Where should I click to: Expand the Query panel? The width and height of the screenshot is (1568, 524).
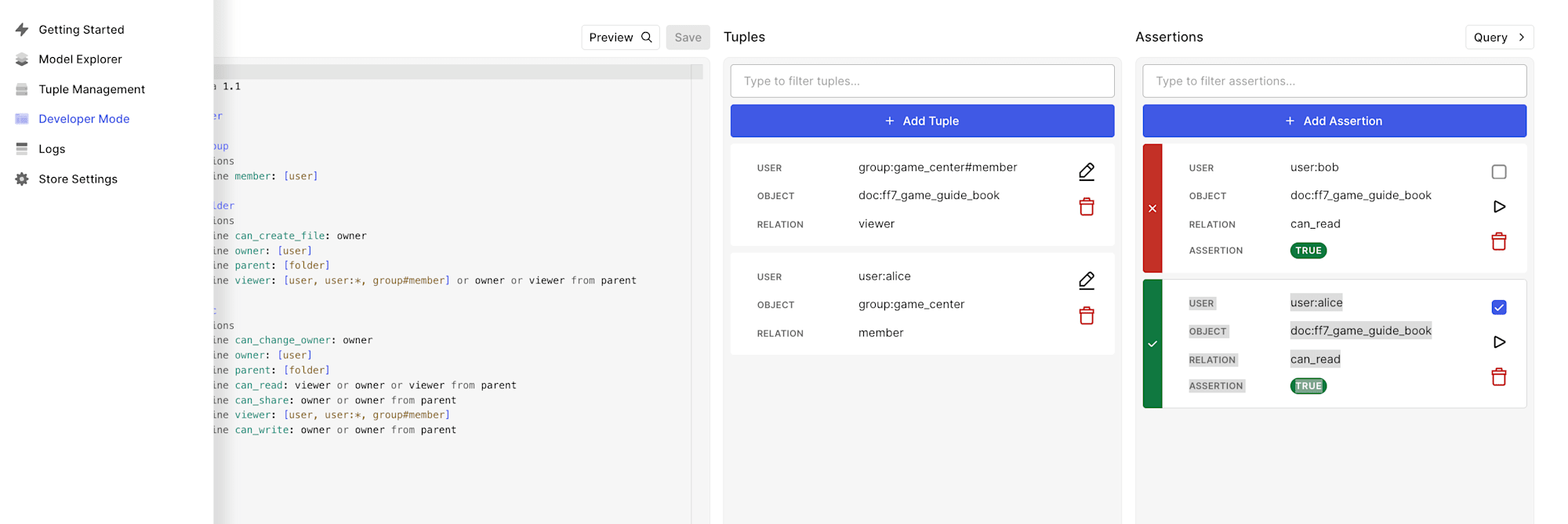tap(1498, 37)
